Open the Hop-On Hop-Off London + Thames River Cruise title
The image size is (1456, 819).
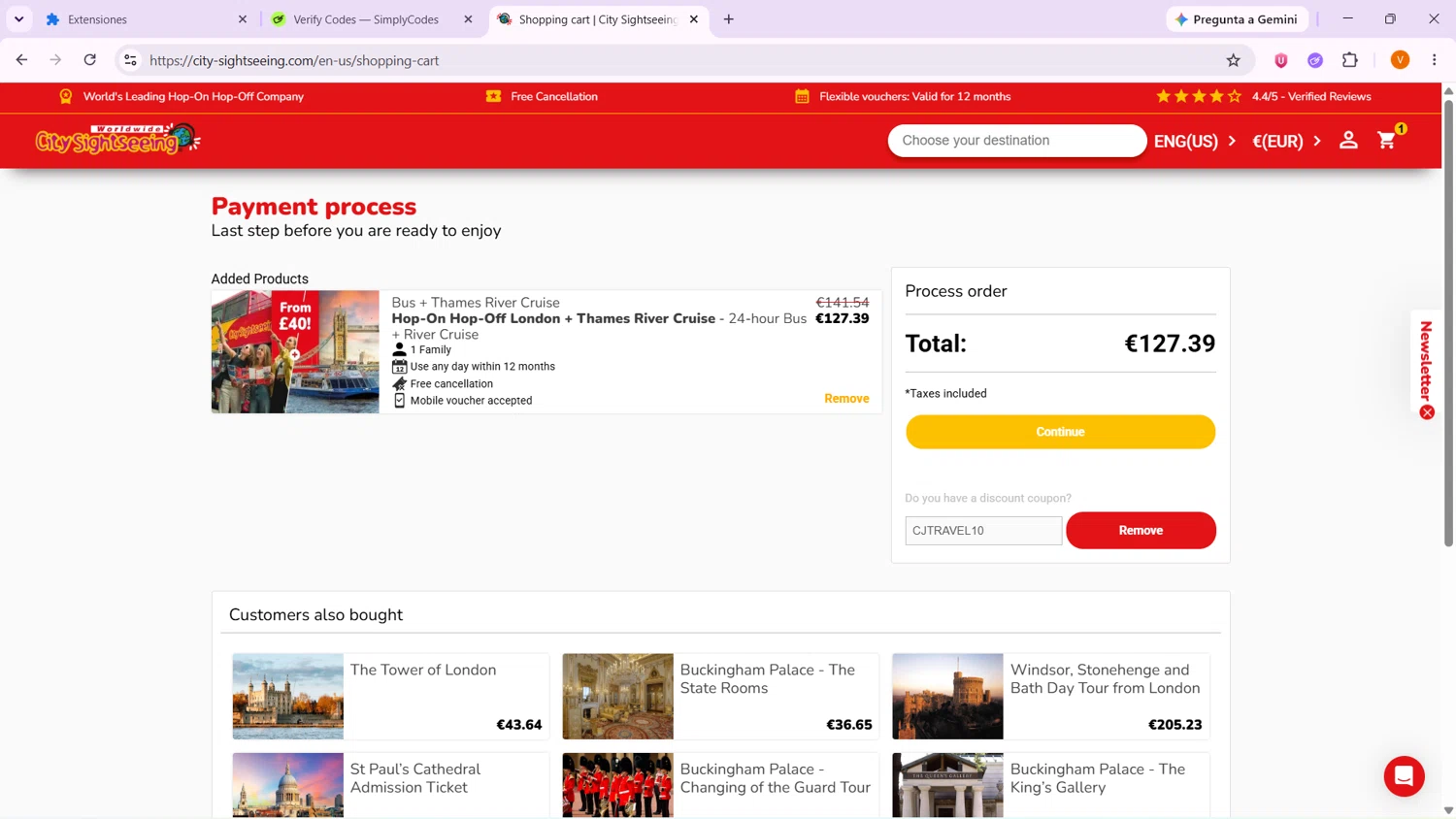point(553,318)
